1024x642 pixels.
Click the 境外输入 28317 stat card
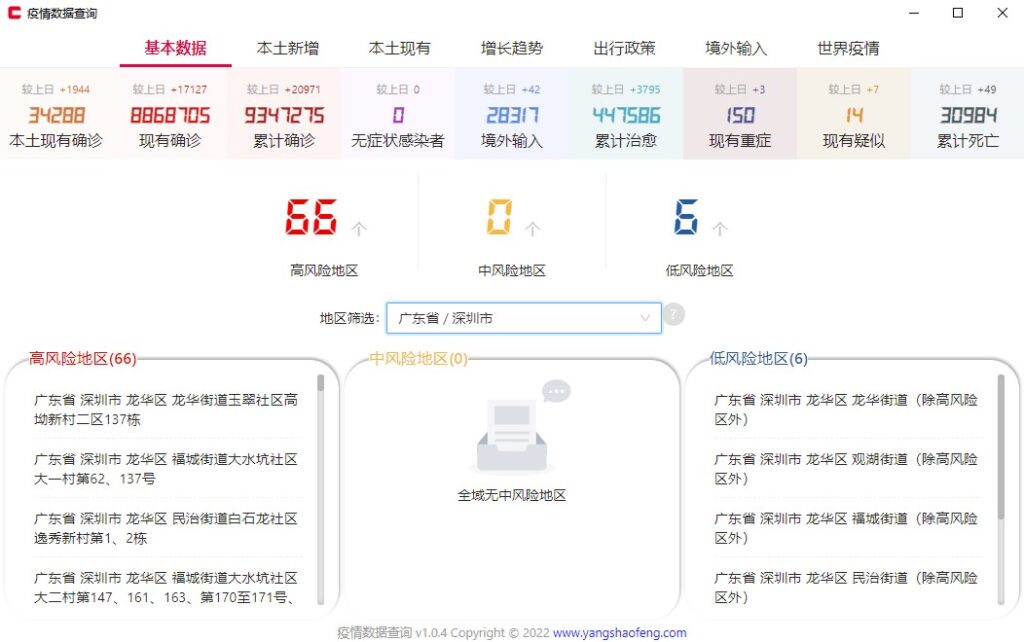pyautogui.click(x=512, y=114)
